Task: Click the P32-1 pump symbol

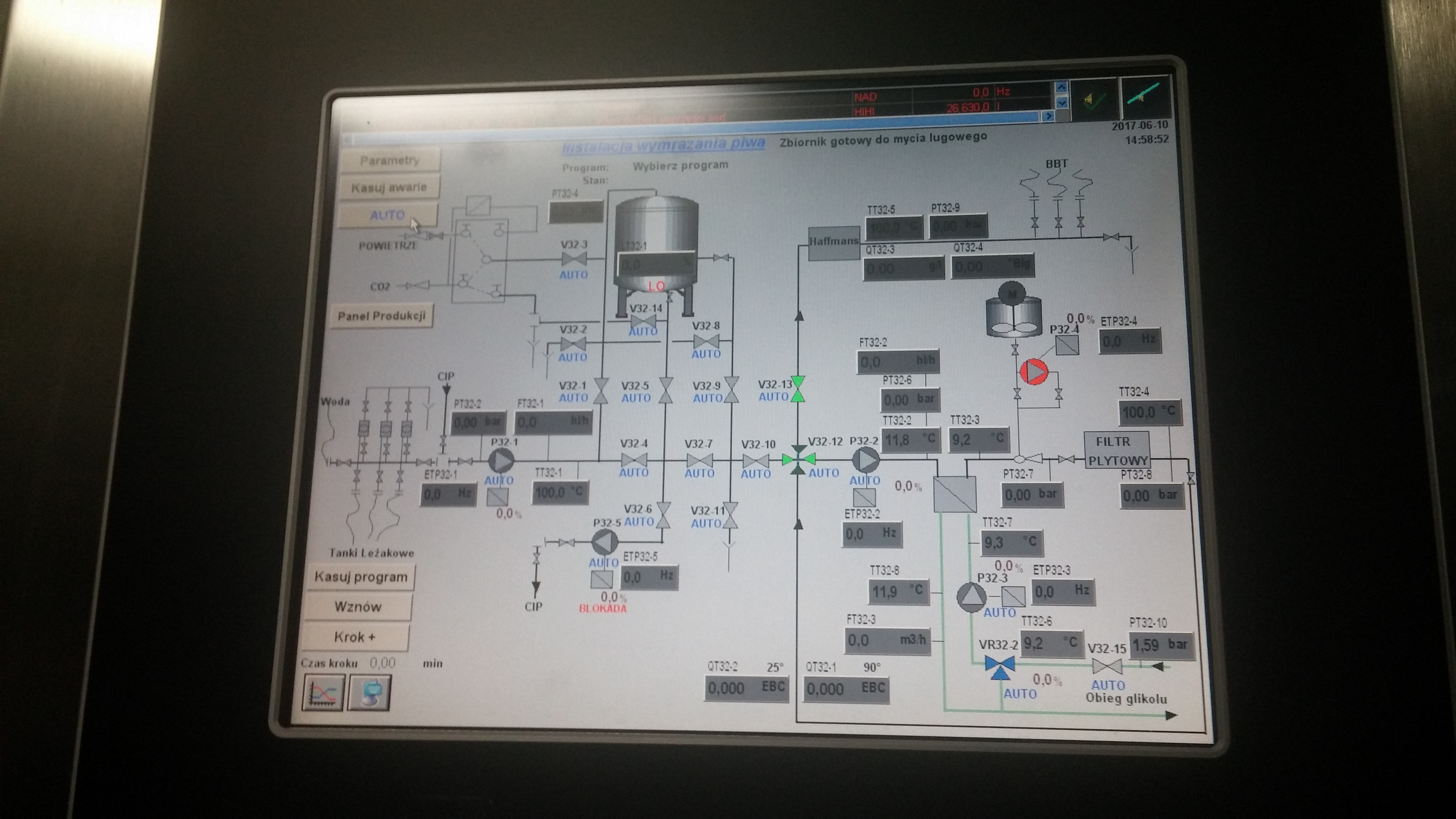Action: (501, 461)
